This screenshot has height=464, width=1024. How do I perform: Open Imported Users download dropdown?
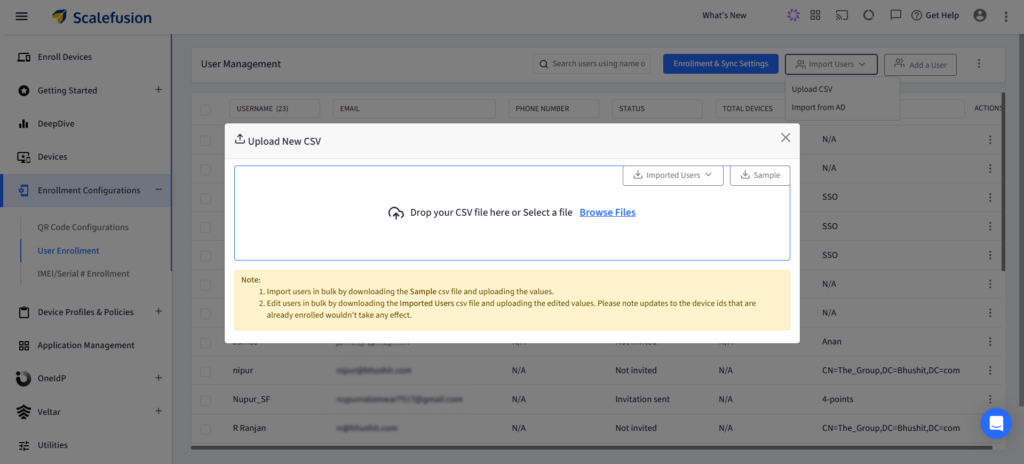click(x=673, y=175)
